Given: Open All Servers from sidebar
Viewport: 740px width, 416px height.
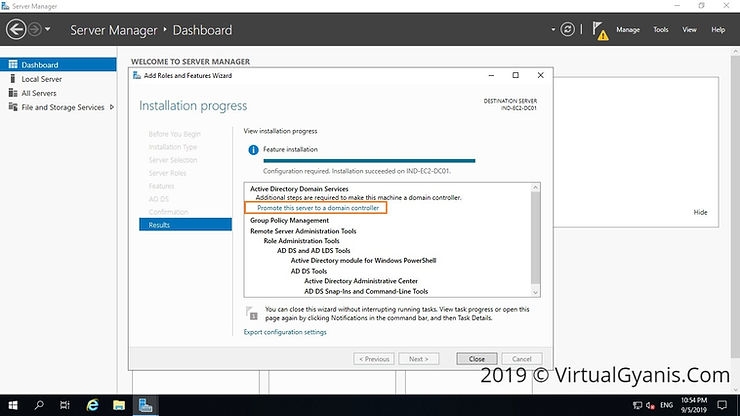Looking at the screenshot, I should pyautogui.click(x=39, y=93).
